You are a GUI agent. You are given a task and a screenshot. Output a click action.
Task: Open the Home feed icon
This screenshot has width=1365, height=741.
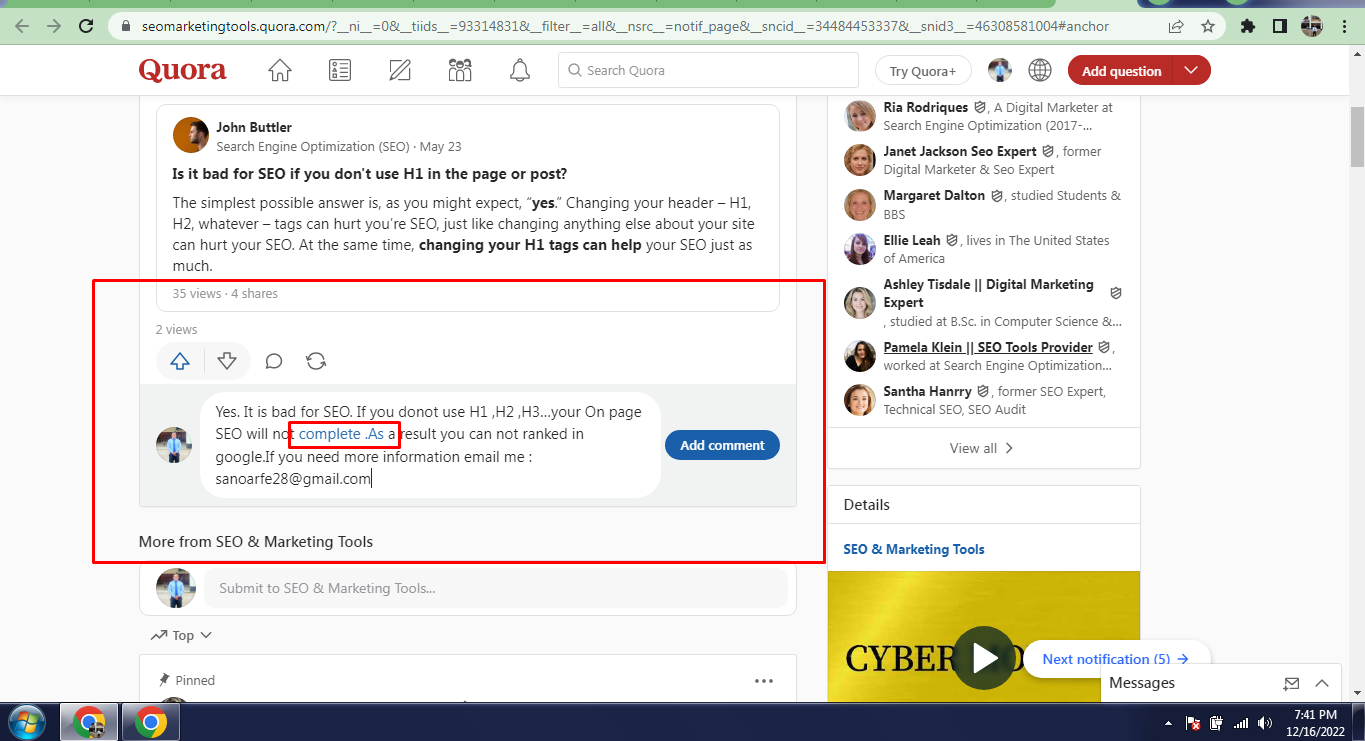click(x=279, y=70)
